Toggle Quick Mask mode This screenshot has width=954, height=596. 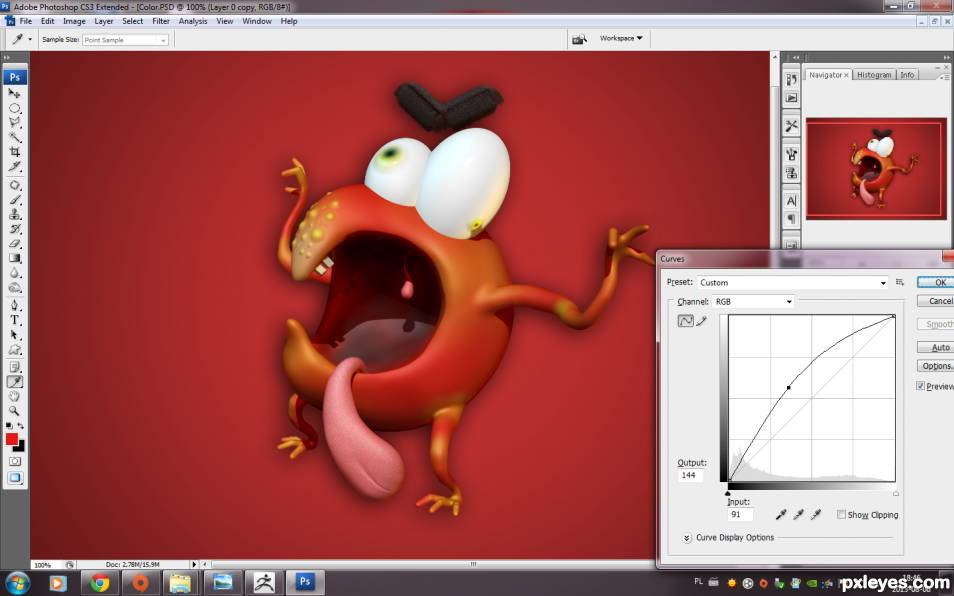14,462
